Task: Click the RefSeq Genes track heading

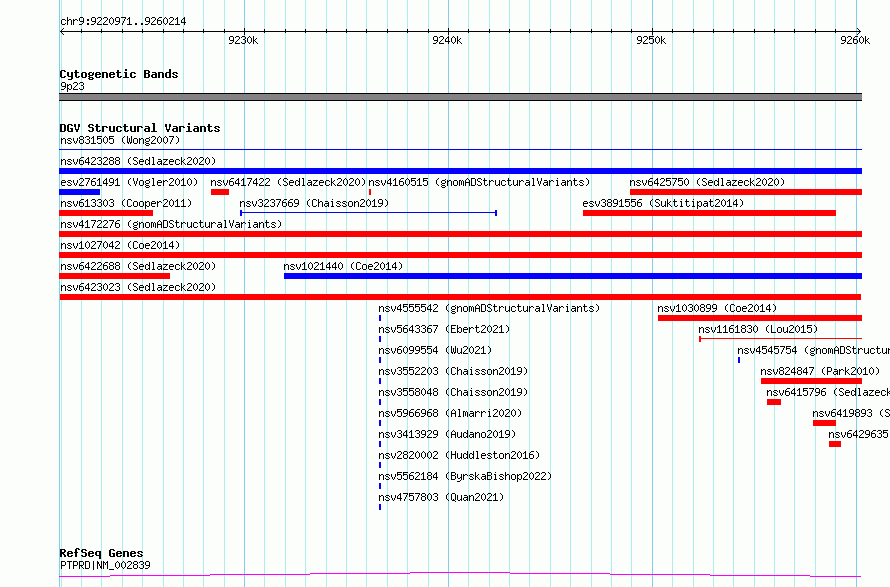Action: coord(101,553)
